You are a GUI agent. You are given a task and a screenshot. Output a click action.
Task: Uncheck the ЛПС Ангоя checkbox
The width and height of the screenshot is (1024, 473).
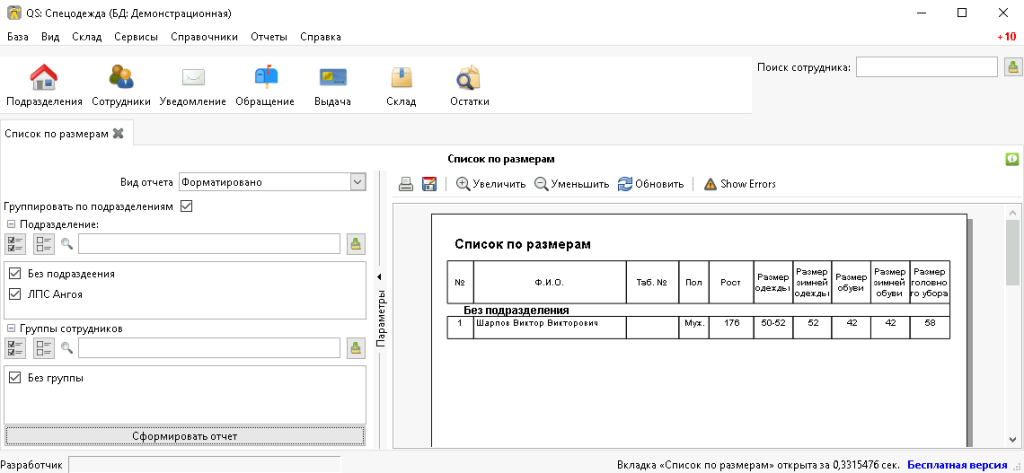(15, 294)
